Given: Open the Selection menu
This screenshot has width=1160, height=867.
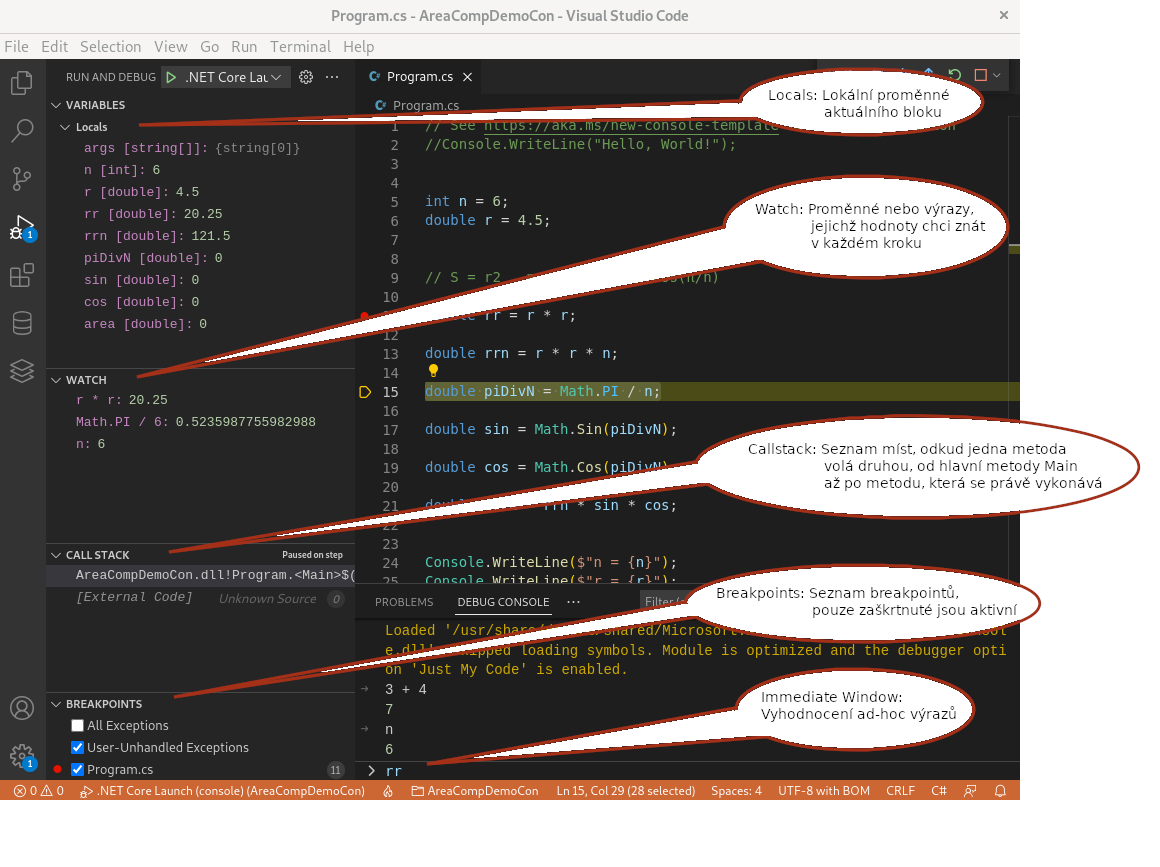Looking at the screenshot, I should click(110, 47).
